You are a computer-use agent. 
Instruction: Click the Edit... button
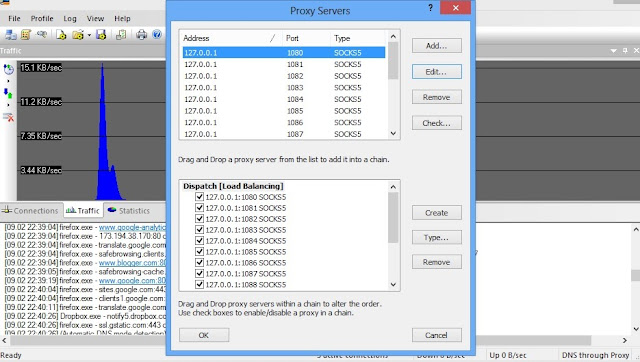(x=436, y=72)
